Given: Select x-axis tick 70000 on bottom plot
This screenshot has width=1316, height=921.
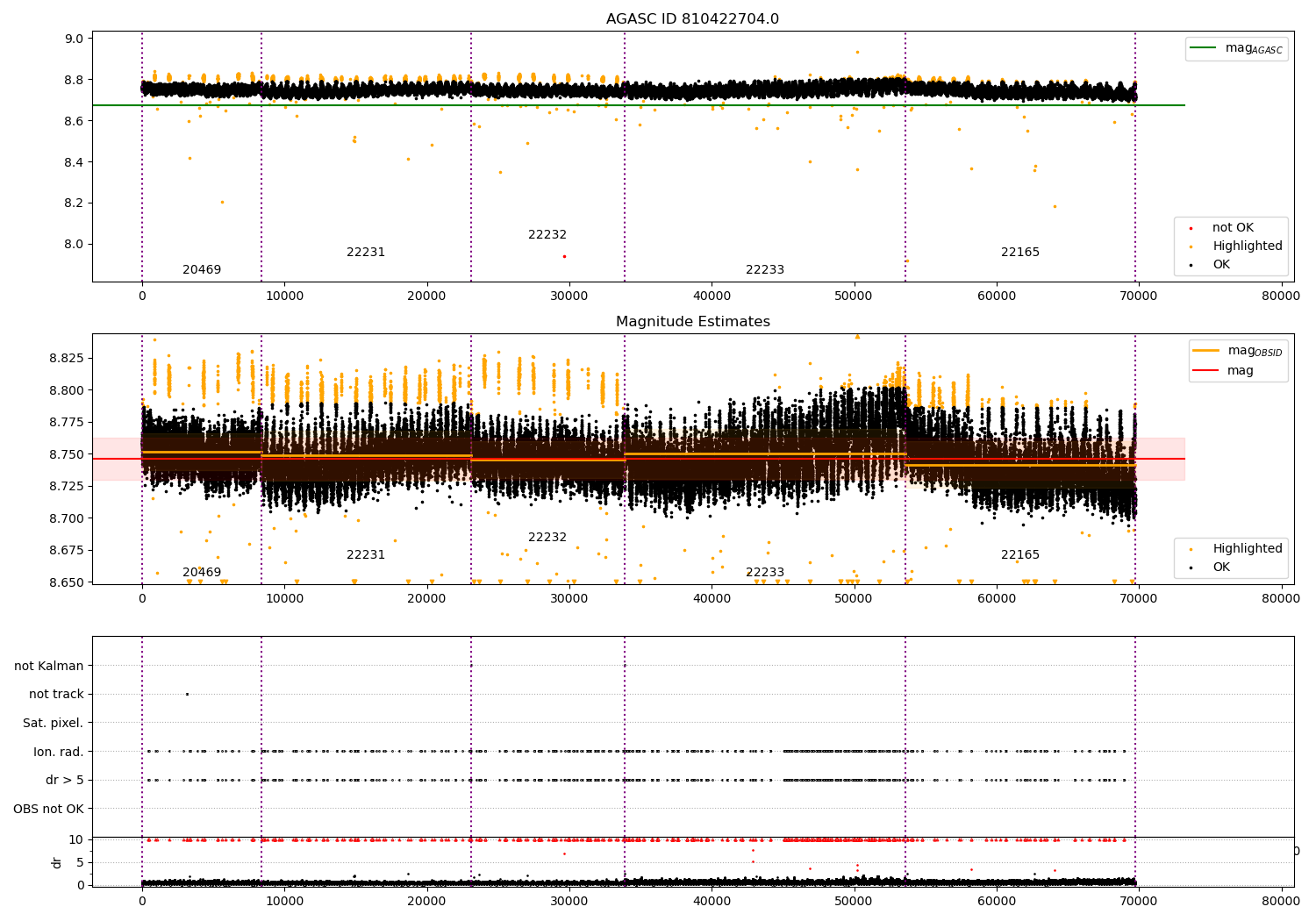Looking at the screenshot, I should (1139, 902).
